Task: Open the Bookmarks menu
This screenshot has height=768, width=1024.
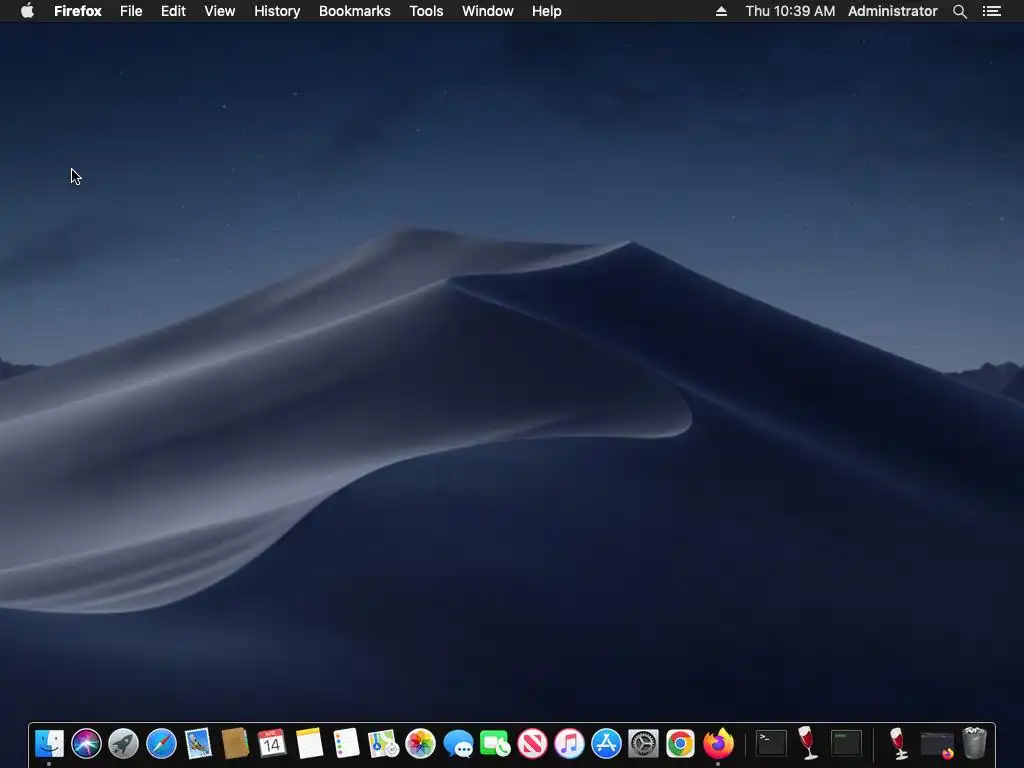Action: (355, 11)
